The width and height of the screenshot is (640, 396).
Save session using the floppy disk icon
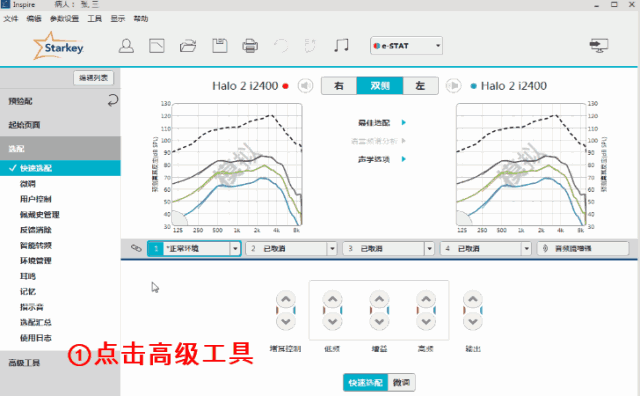(220, 46)
